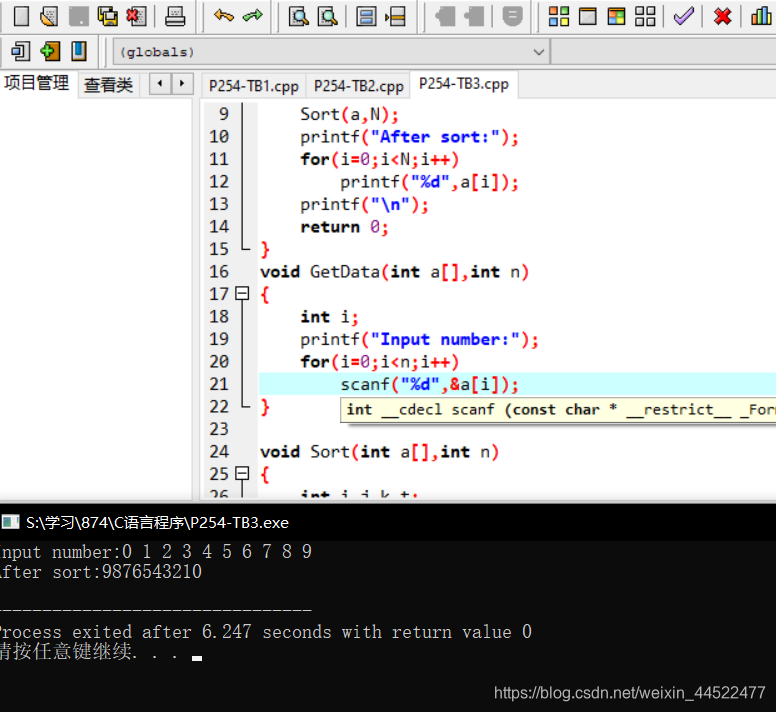The width and height of the screenshot is (776, 712).
Task: Click the Print toolbar icon
Action: coord(175,16)
